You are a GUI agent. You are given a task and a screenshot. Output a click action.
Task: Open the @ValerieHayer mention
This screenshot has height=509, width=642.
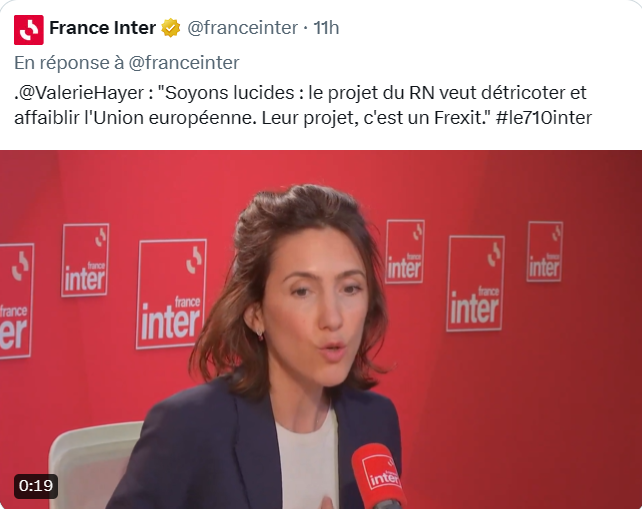(81, 93)
